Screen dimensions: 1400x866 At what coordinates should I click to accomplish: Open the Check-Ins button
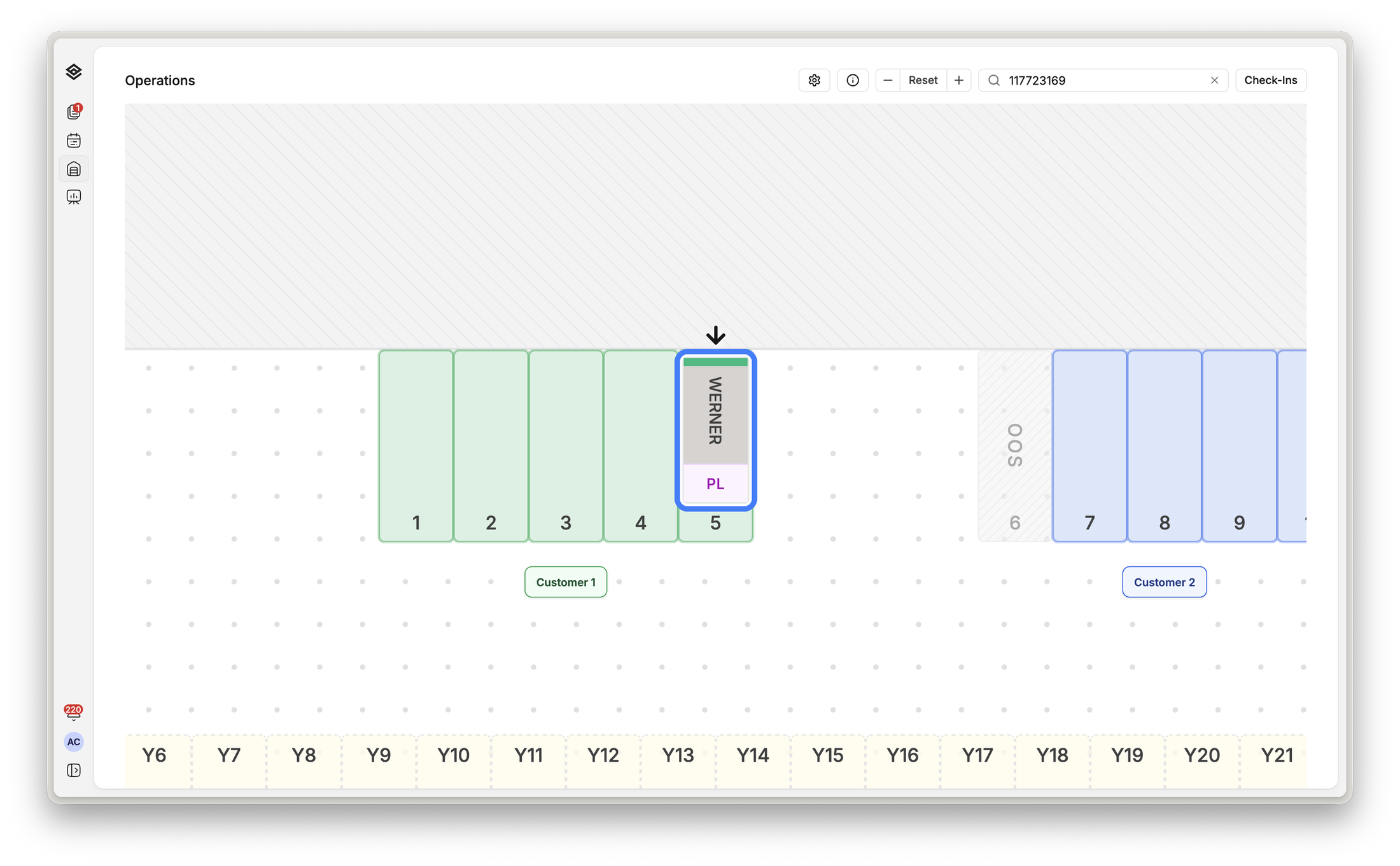tap(1270, 80)
